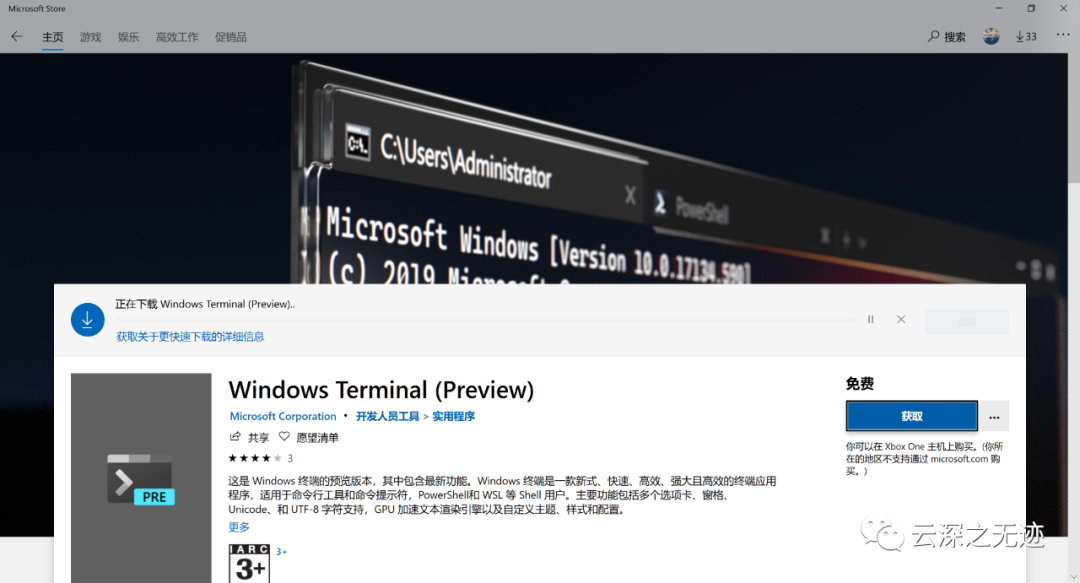Image resolution: width=1080 pixels, height=583 pixels.
Task: Click the Windows Terminal PRE app icon
Action: click(x=141, y=478)
